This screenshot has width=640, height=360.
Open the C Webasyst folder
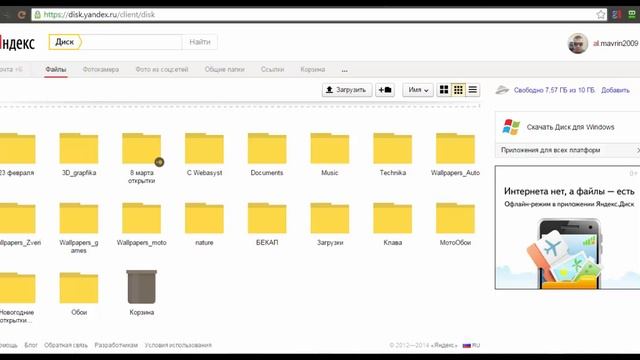(204, 149)
